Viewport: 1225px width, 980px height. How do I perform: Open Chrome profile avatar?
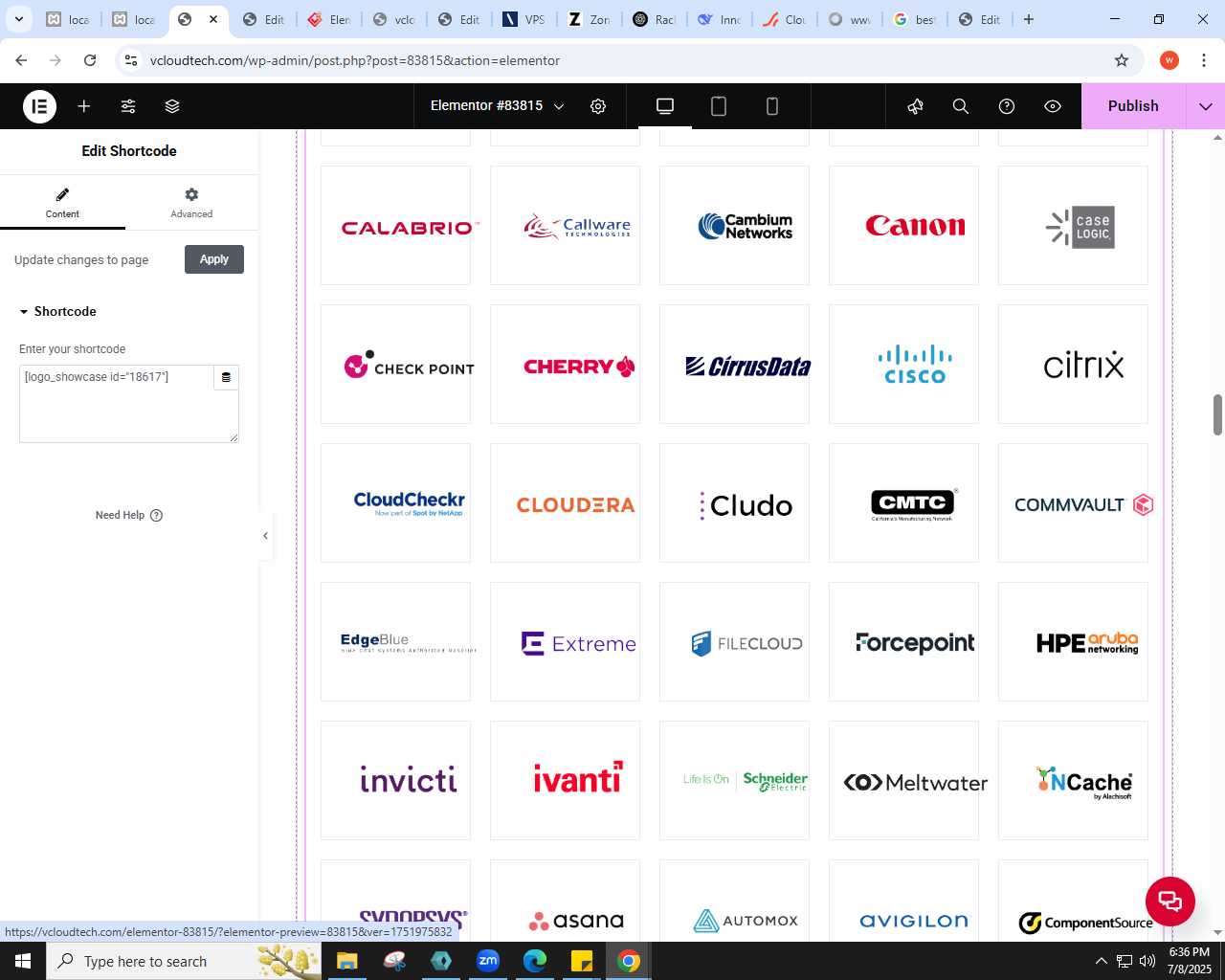1169,60
